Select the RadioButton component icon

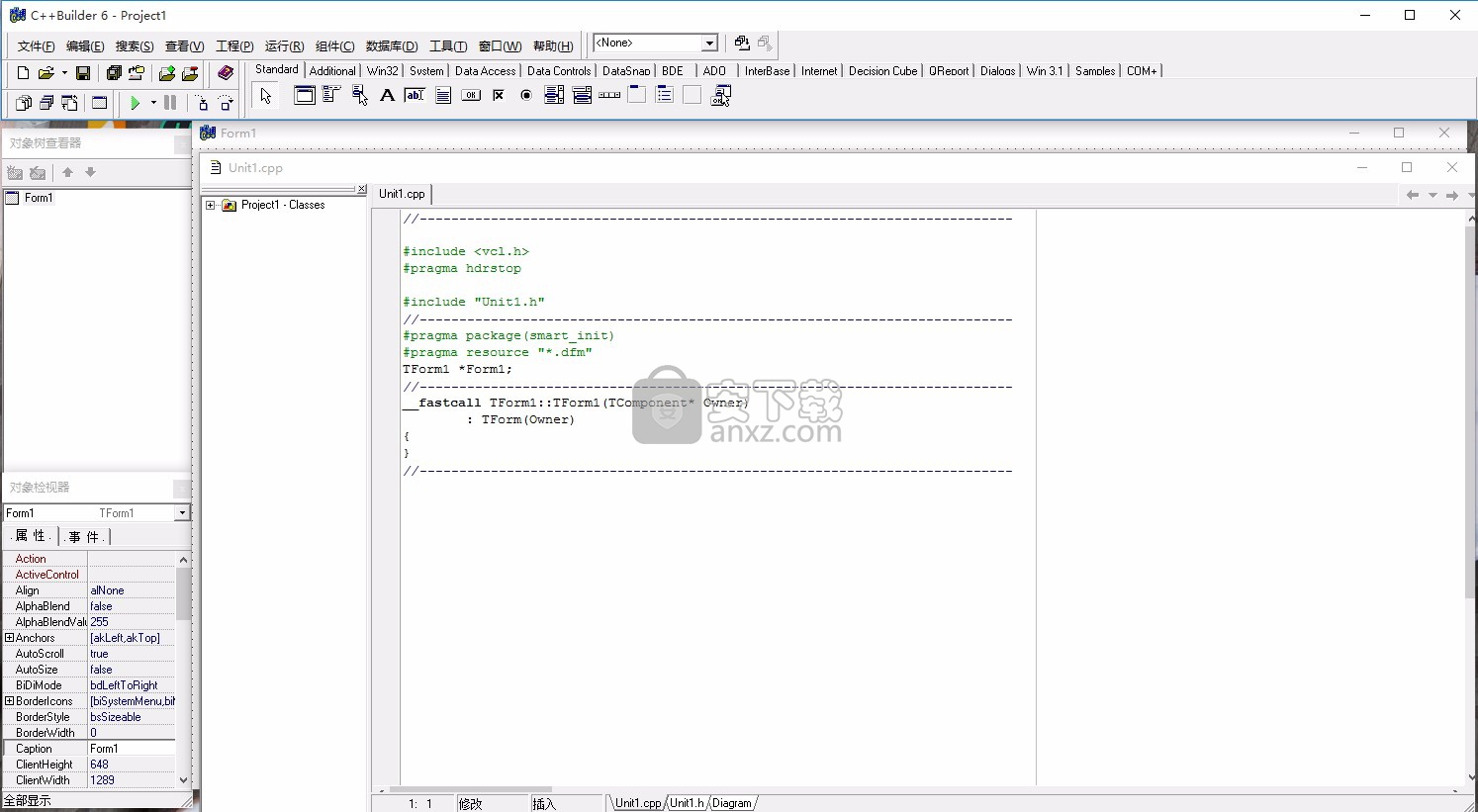pos(526,96)
